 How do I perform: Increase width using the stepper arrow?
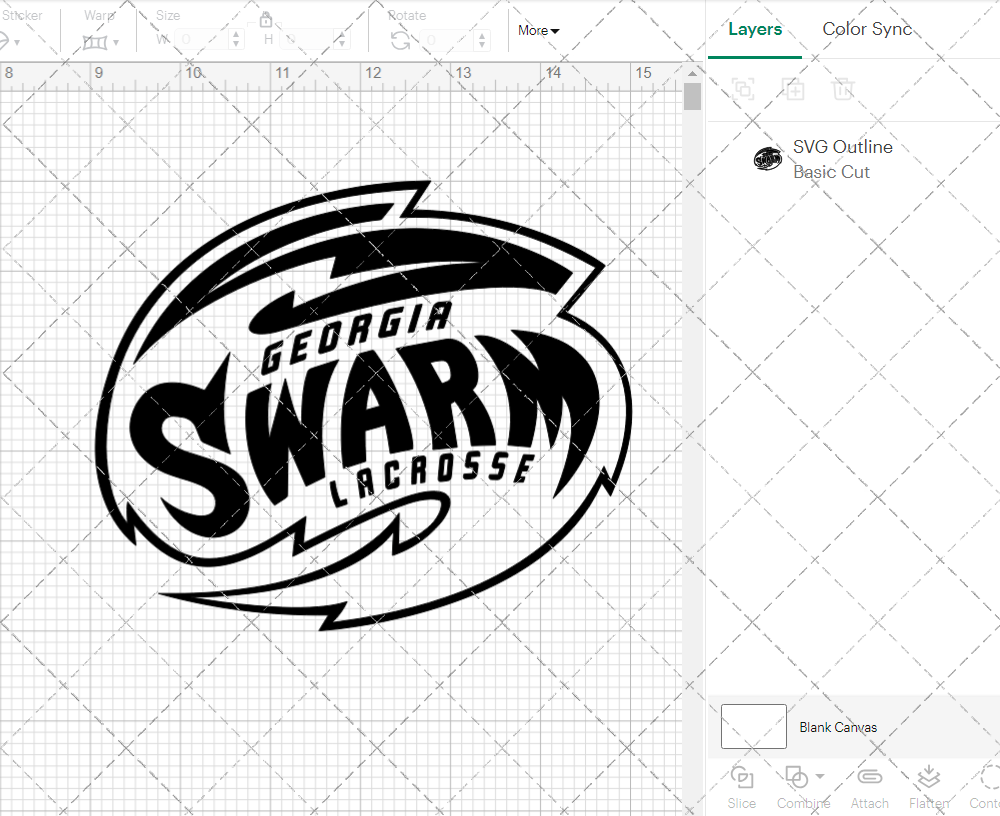tap(236, 35)
